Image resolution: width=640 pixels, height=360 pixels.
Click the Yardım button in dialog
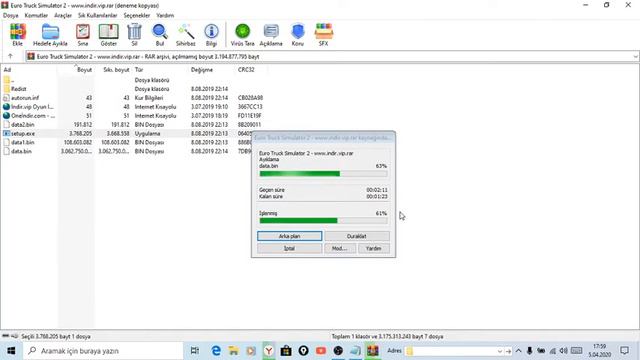[373, 249]
